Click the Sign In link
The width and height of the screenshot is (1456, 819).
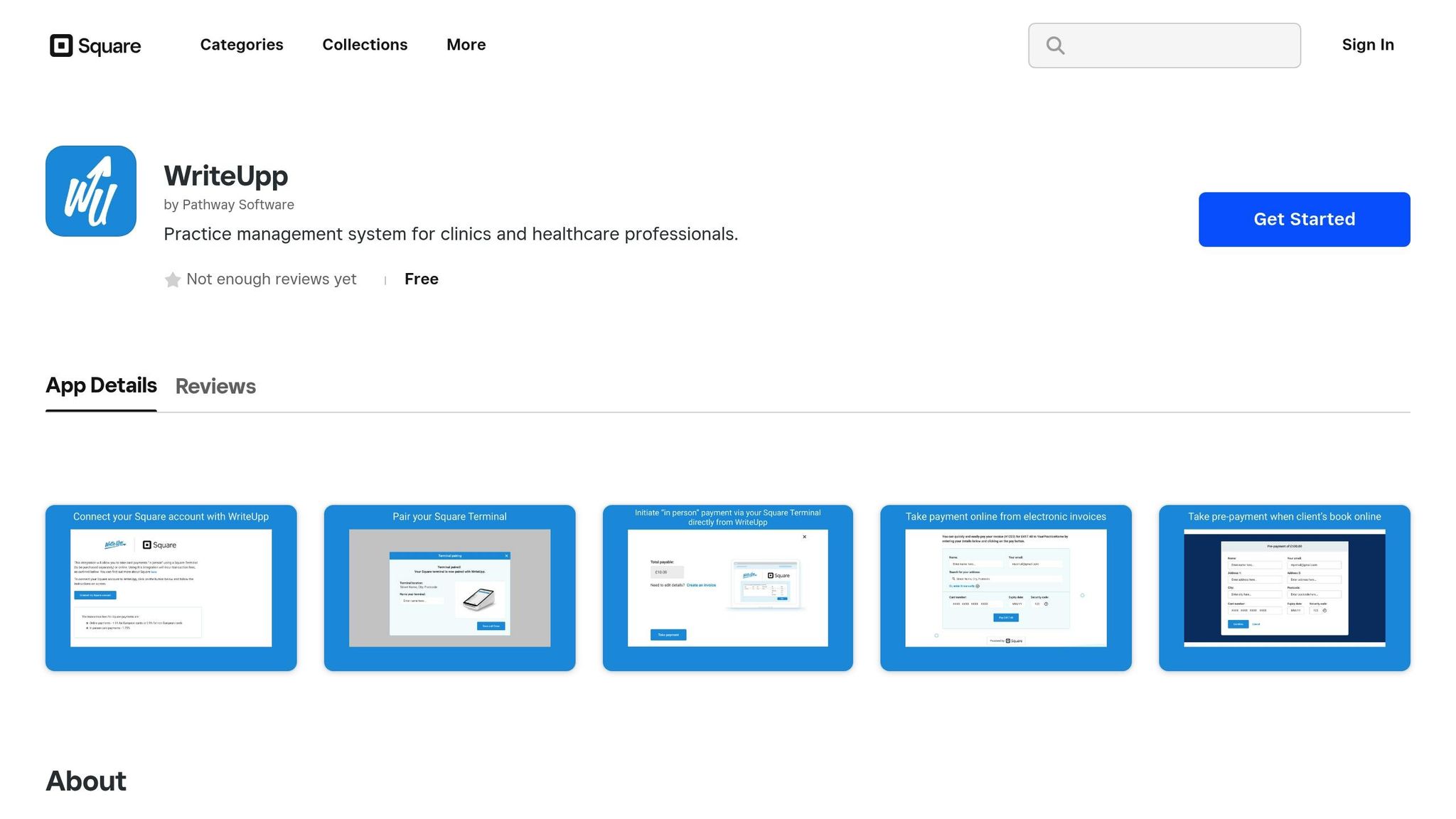pyautogui.click(x=1368, y=45)
